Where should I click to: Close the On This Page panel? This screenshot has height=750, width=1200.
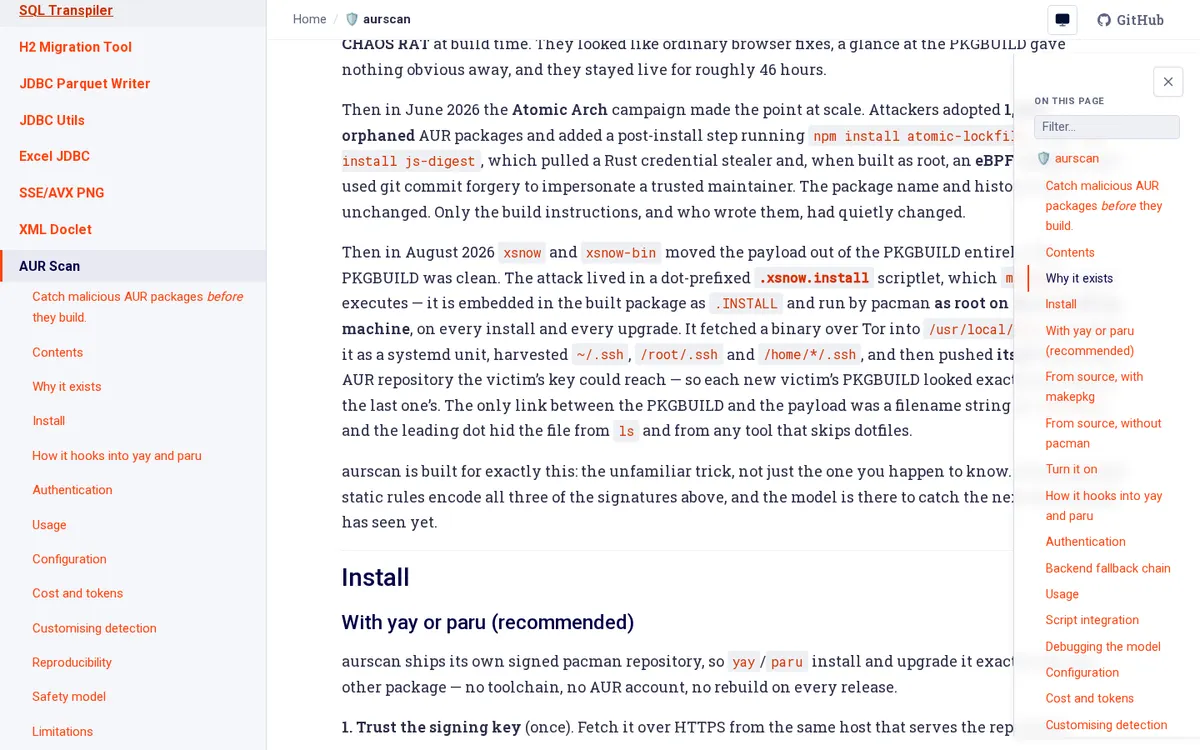coord(1168,82)
